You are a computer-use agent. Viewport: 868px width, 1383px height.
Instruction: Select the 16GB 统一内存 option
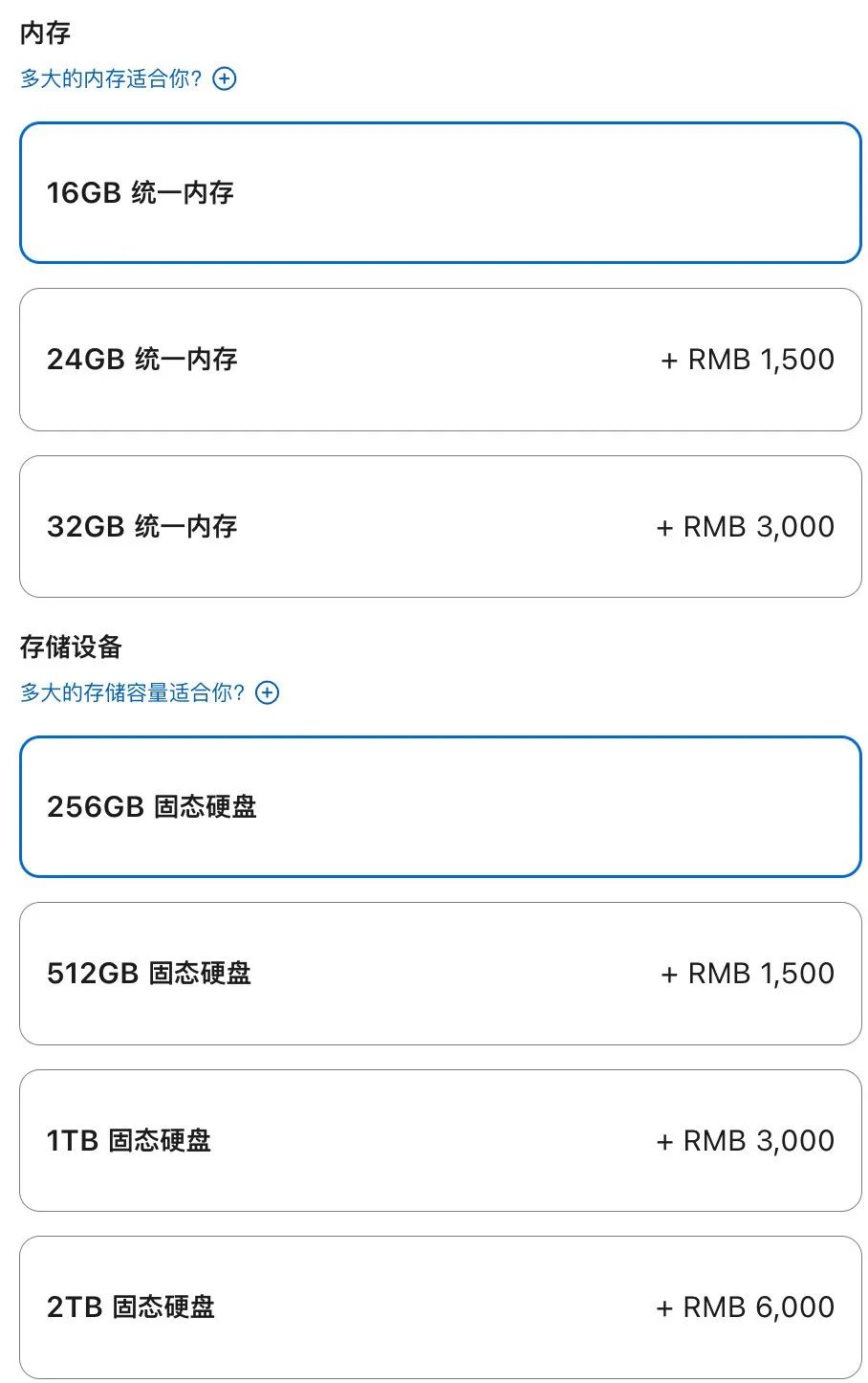point(441,192)
